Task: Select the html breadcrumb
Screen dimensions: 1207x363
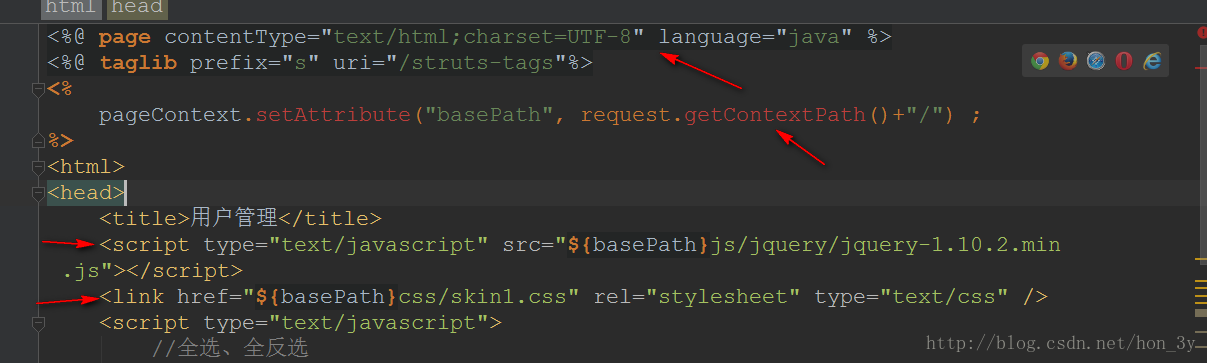Action: pos(71,7)
